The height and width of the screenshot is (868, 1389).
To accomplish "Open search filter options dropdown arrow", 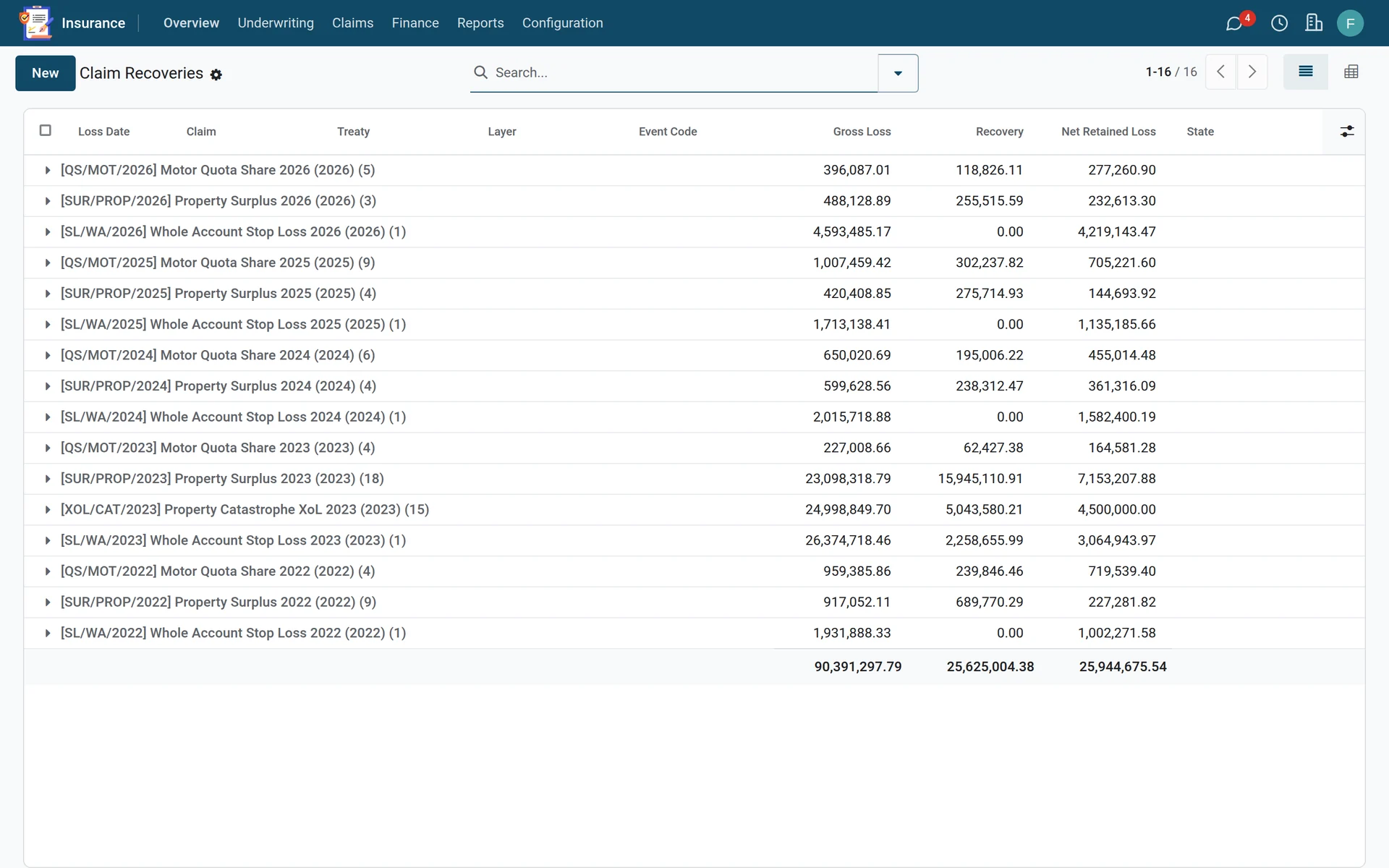I will pyautogui.click(x=898, y=73).
